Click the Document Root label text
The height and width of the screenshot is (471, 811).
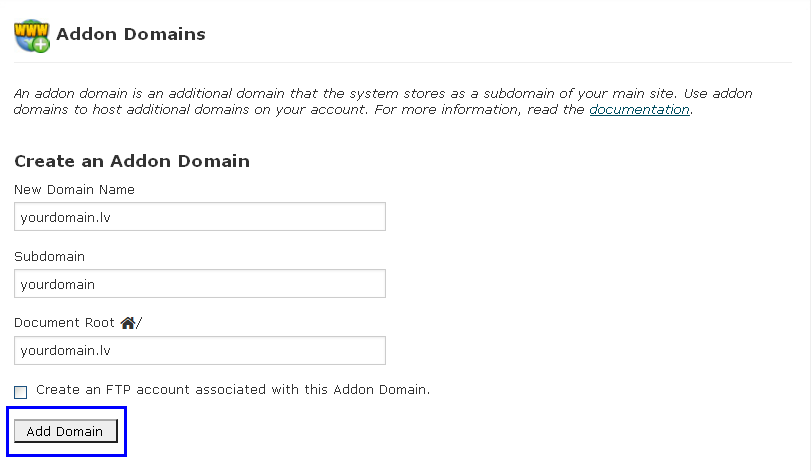pyautogui.click(x=64, y=323)
